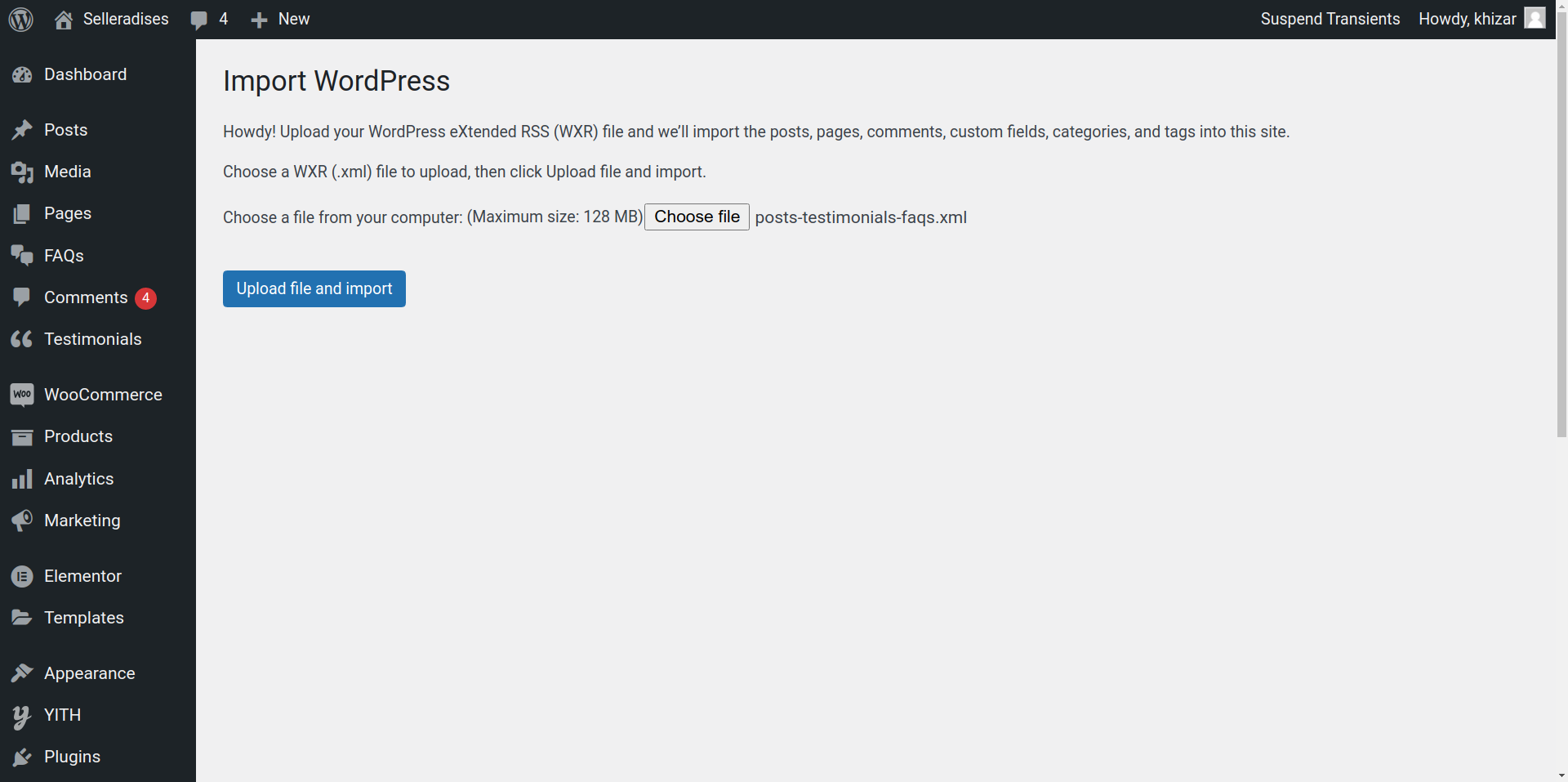Select the Testimonials quote icon
The height and width of the screenshot is (782, 1568).
tap(22, 339)
